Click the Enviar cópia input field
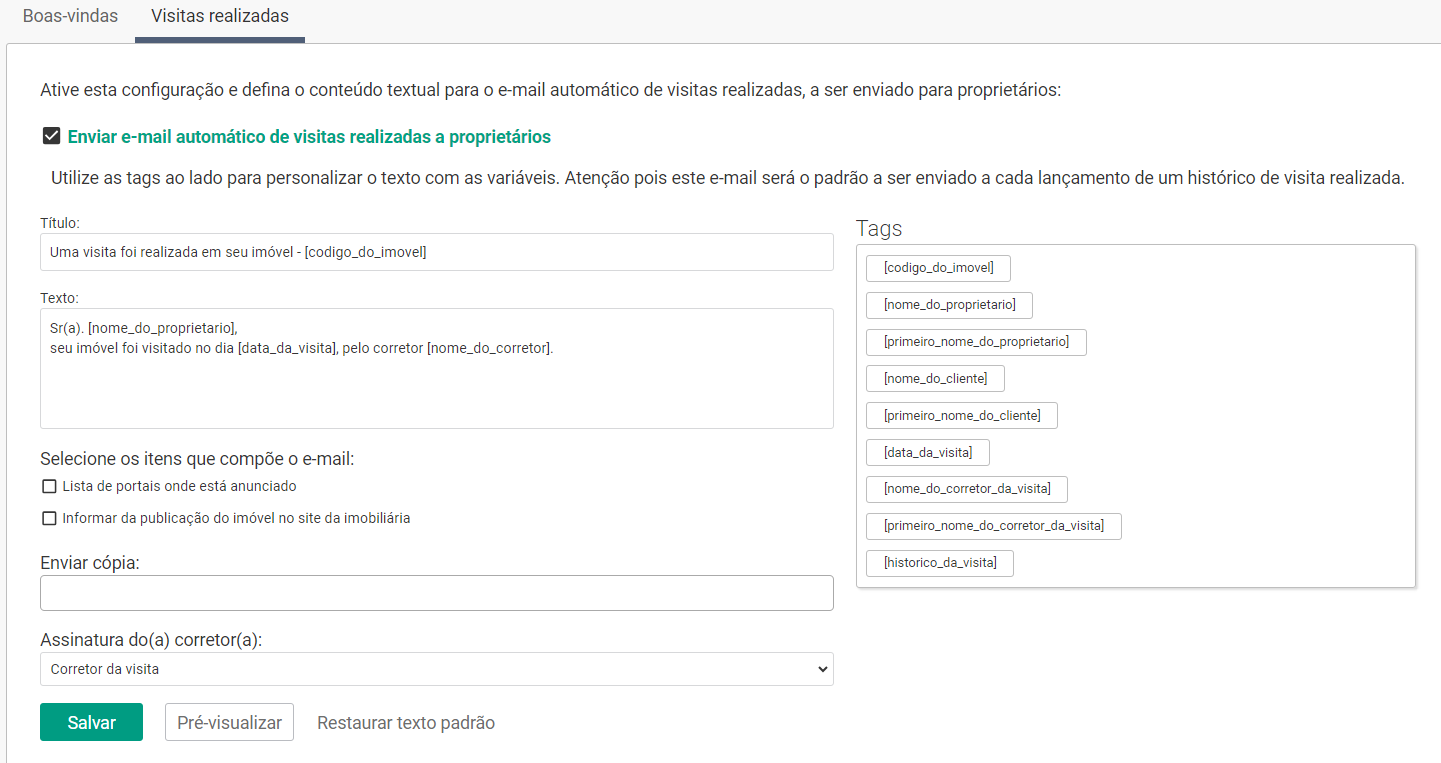1441x763 pixels. click(x=436, y=593)
